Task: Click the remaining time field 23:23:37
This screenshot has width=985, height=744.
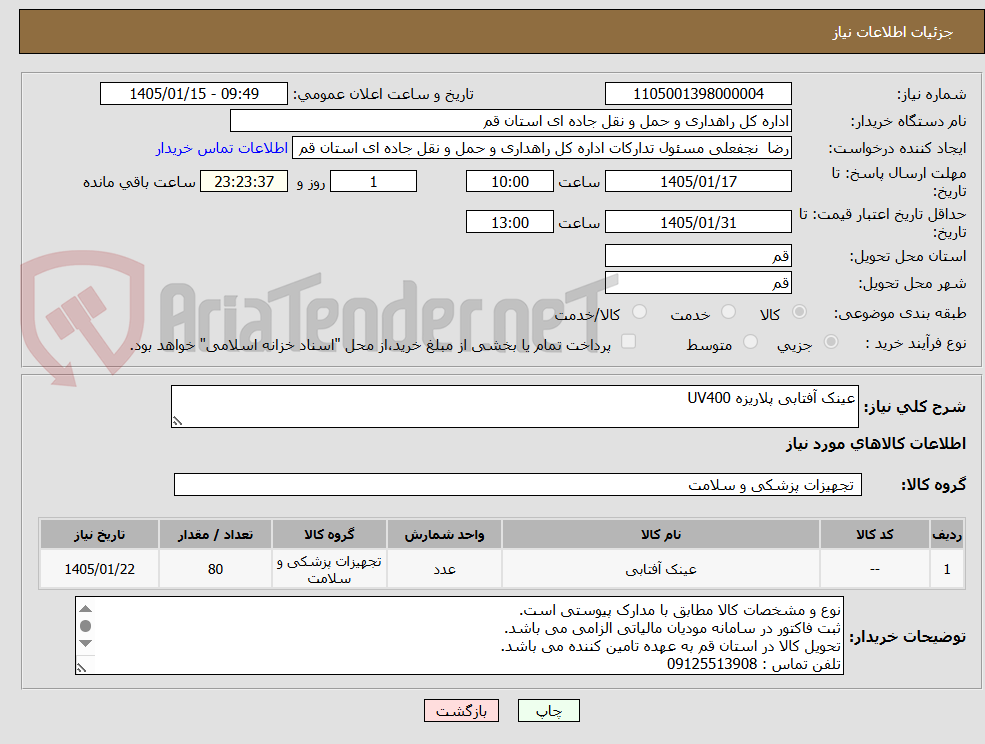Action: [x=244, y=182]
